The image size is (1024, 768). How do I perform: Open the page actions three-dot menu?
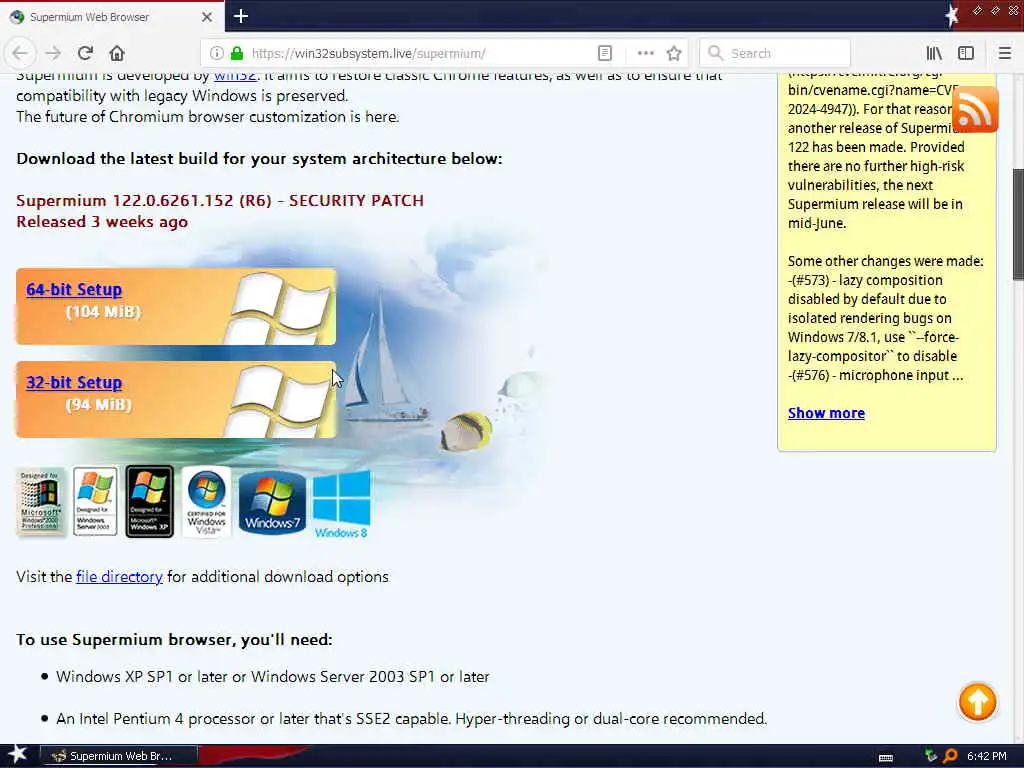tap(645, 53)
